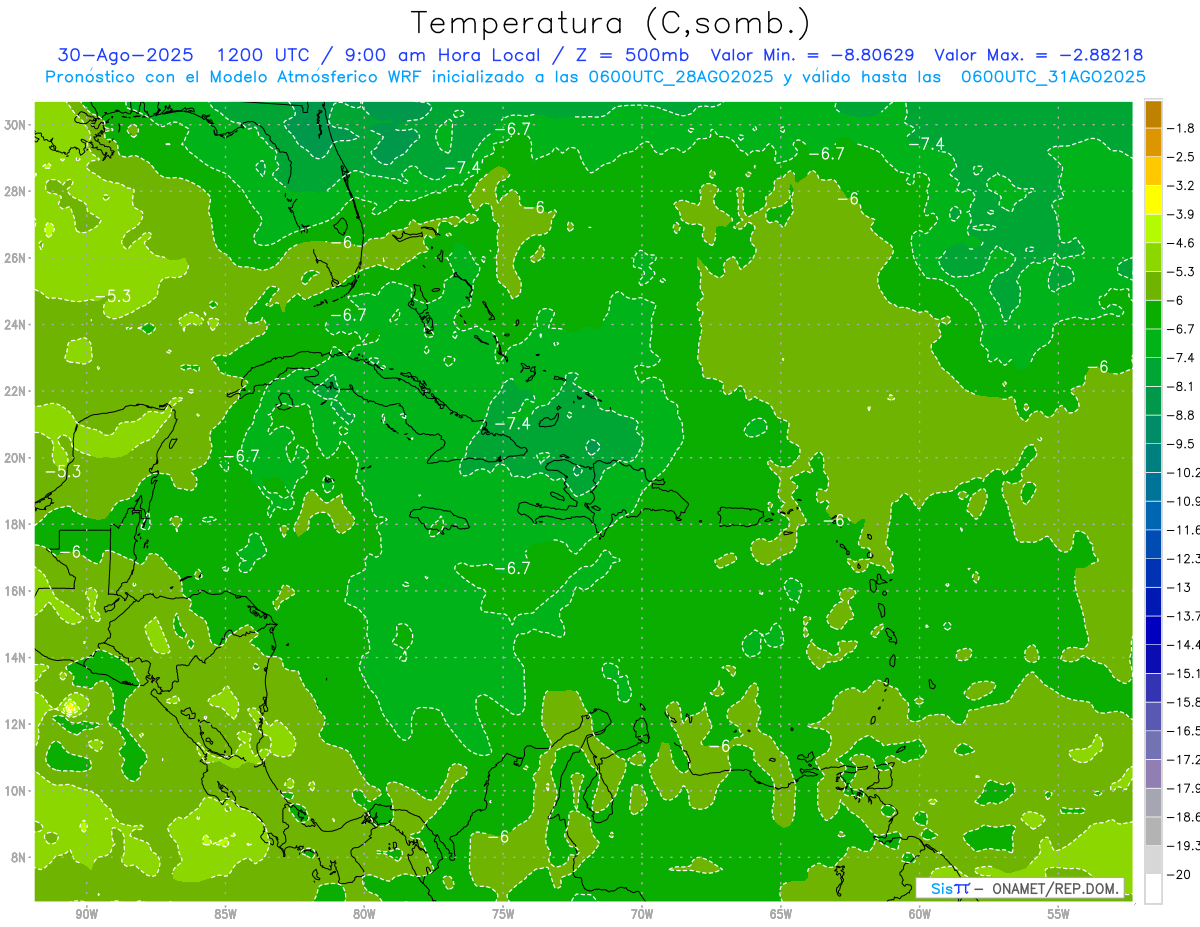Select the date text "30-Ago-2025"
The width and height of the screenshot is (1200, 927).
point(123,56)
